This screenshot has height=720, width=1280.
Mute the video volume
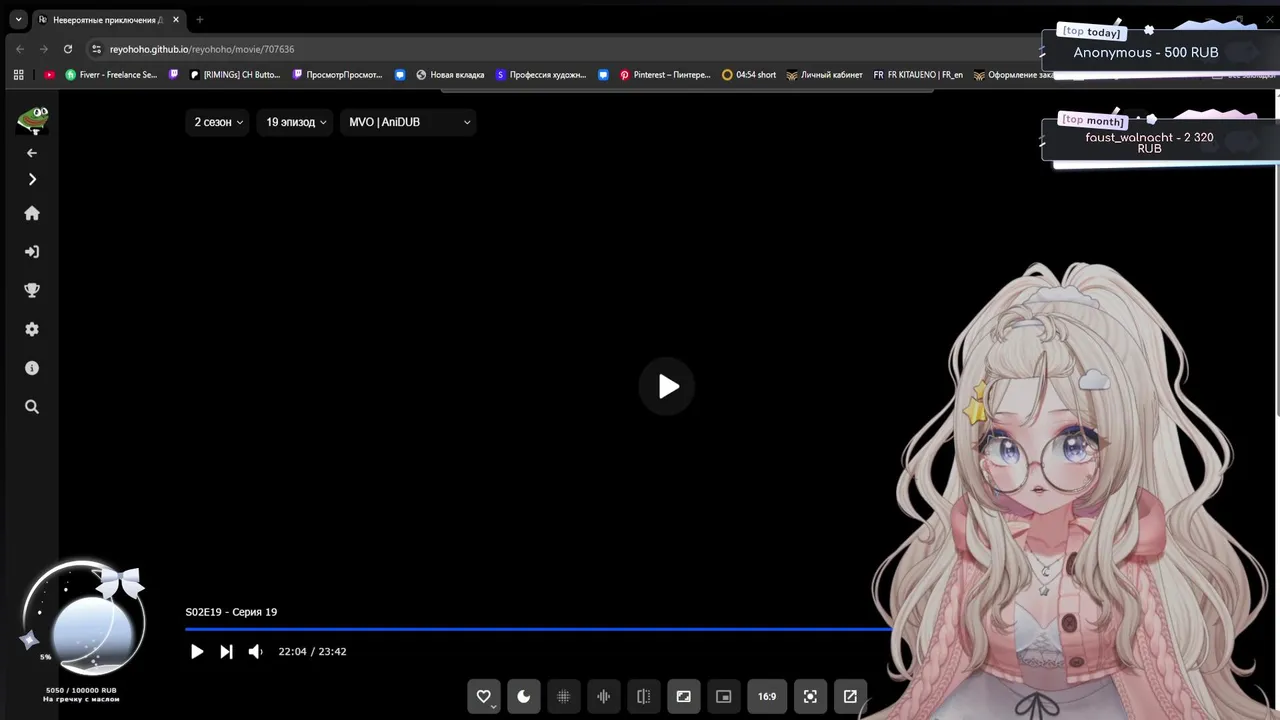256,652
